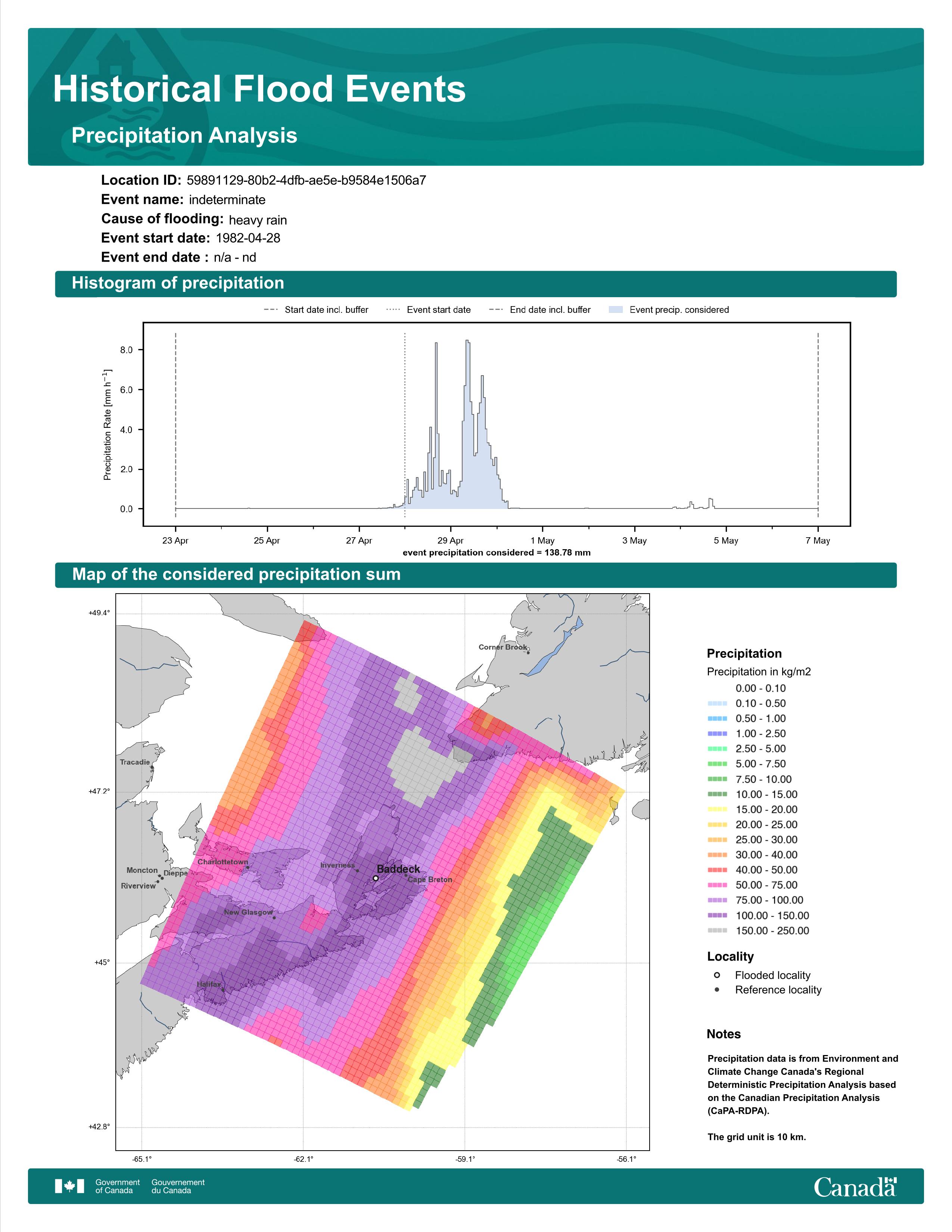Click the Government of Canada text
Screen dimensions: 952x1232
[x=117, y=1186]
